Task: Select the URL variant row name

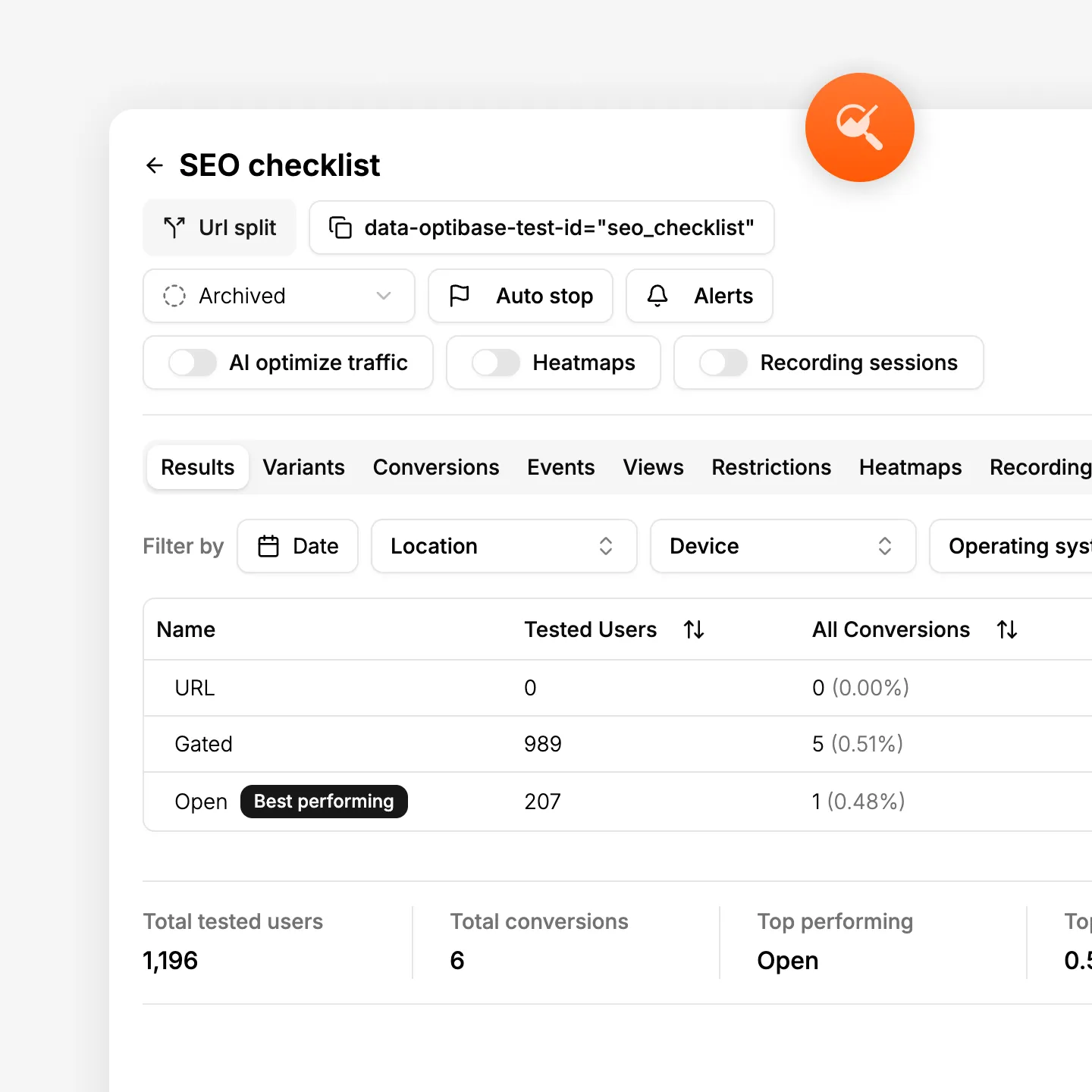Action: pos(195,688)
